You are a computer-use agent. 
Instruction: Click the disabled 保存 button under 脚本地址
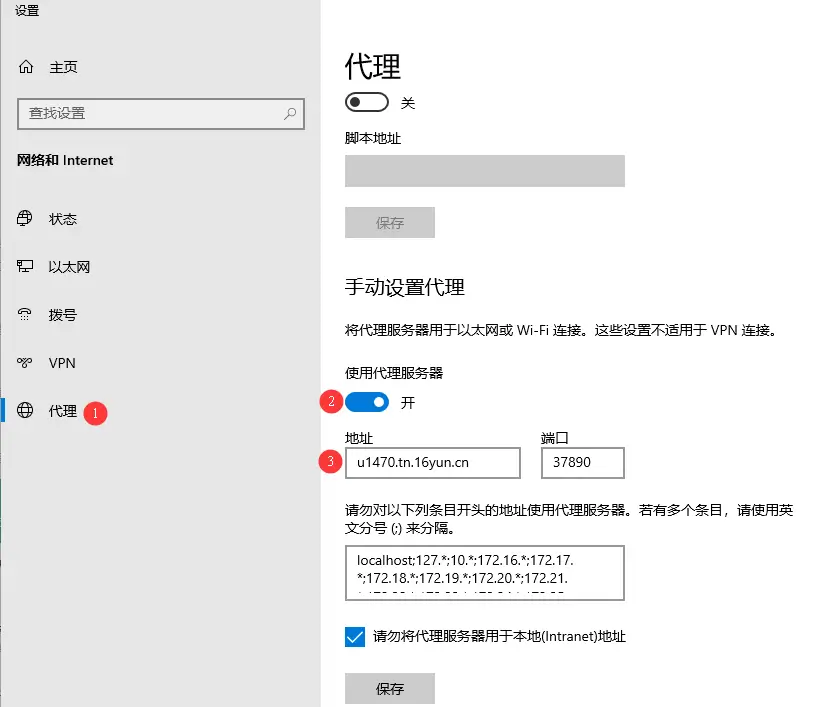pos(389,222)
